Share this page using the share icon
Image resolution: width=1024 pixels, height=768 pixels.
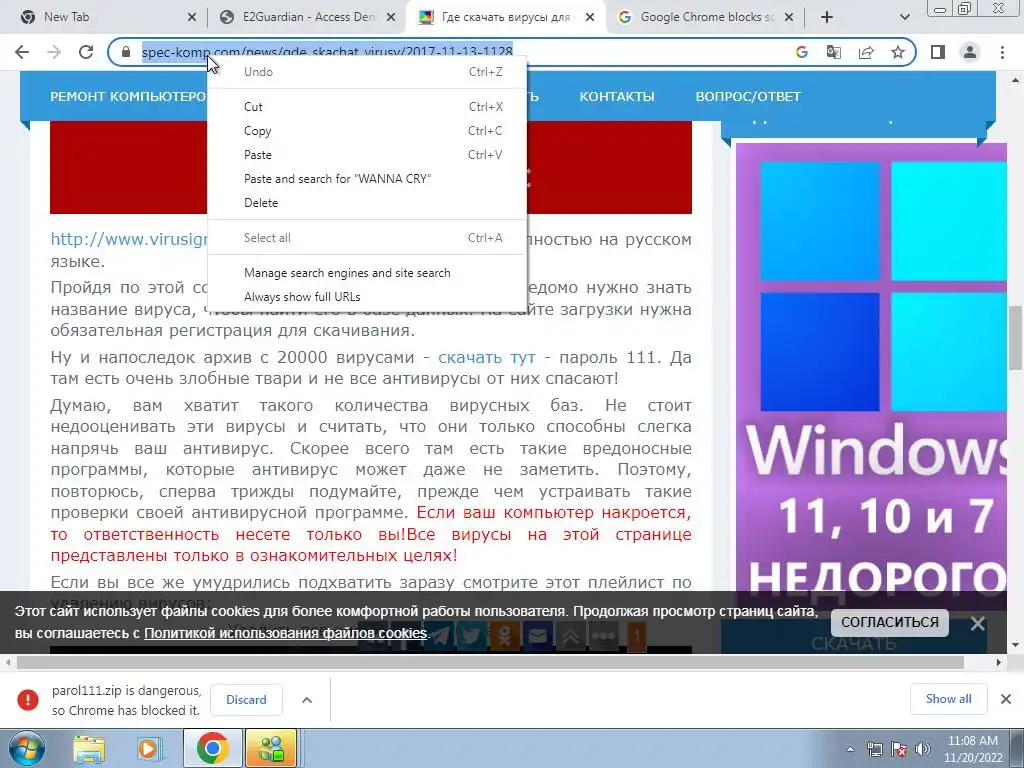(866, 52)
